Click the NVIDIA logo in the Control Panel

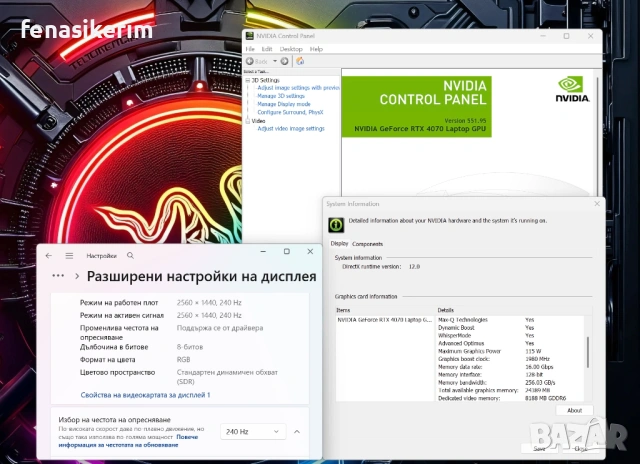click(x=573, y=89)
